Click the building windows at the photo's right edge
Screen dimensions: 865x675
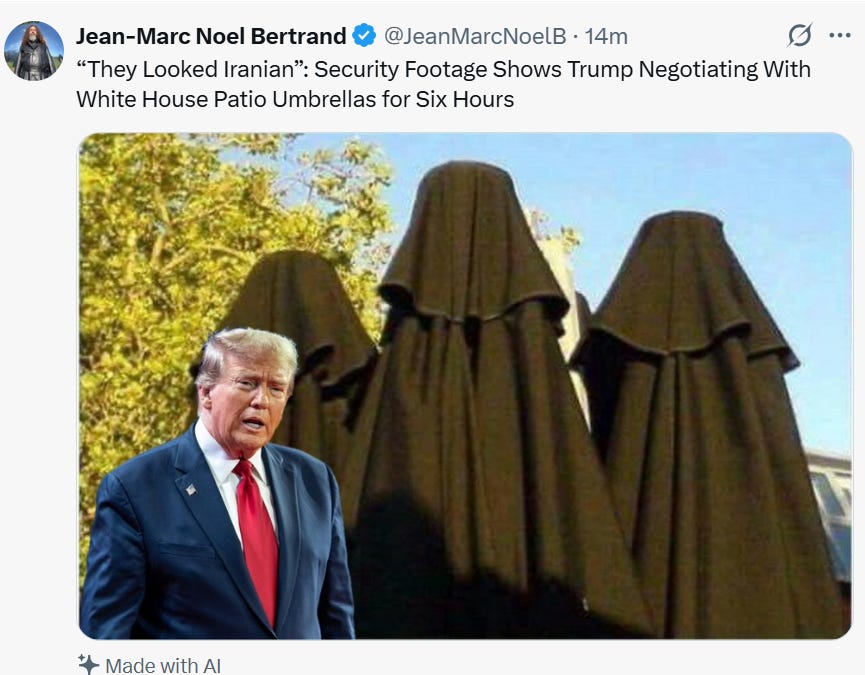pos(830,516)
